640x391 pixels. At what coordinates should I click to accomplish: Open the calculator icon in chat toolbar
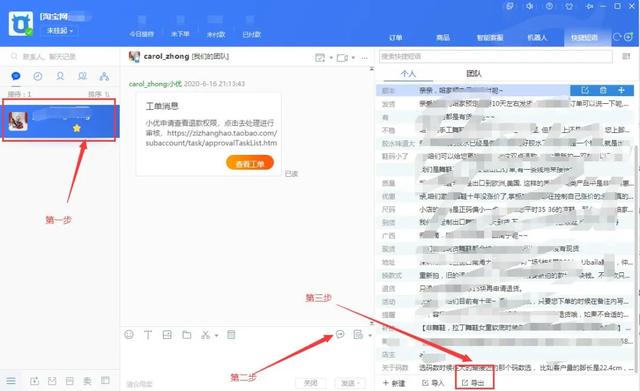[231, 335]
